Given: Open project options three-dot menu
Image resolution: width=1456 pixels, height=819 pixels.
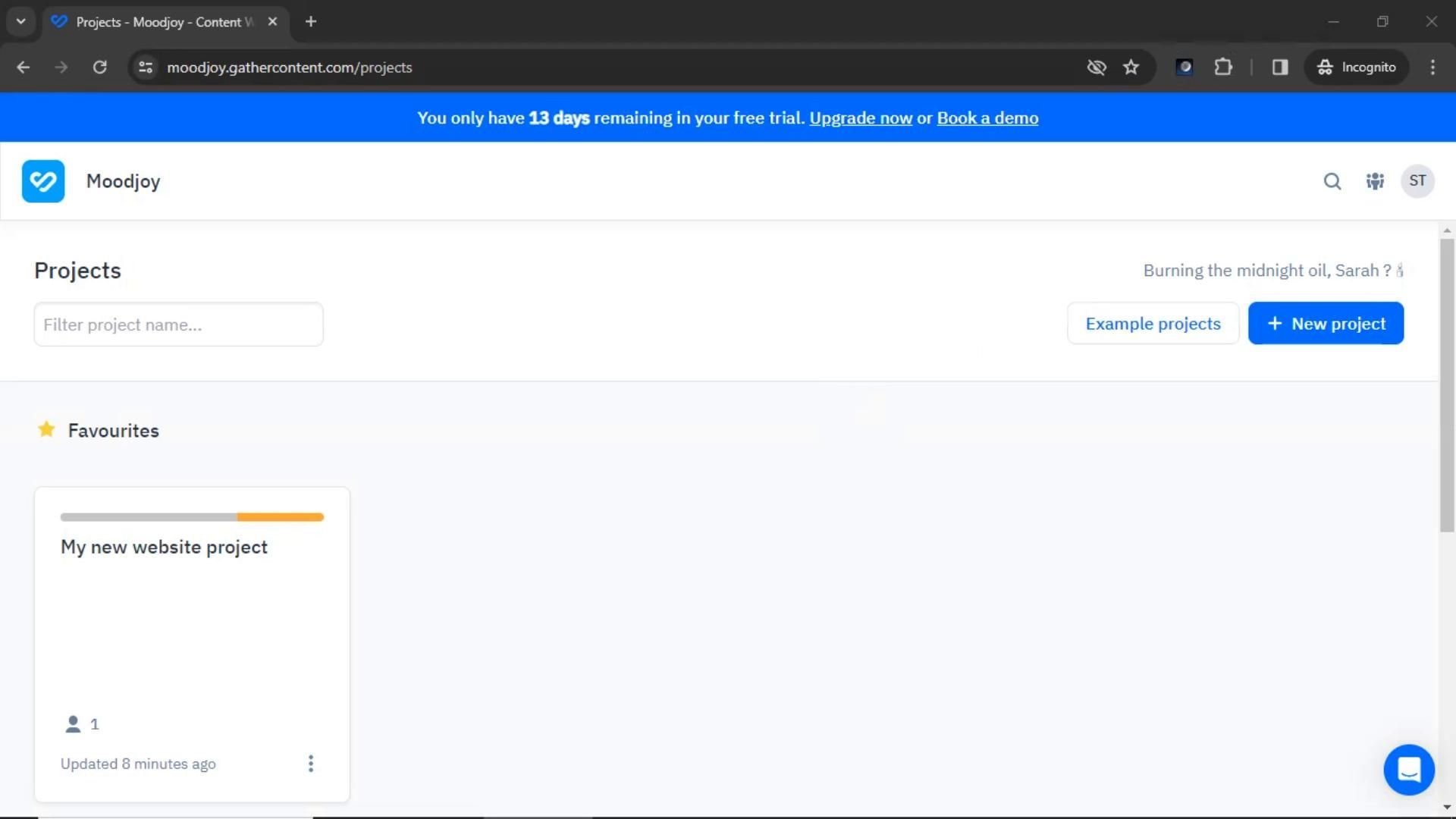Looking at the screenshot, I should 310,764.
